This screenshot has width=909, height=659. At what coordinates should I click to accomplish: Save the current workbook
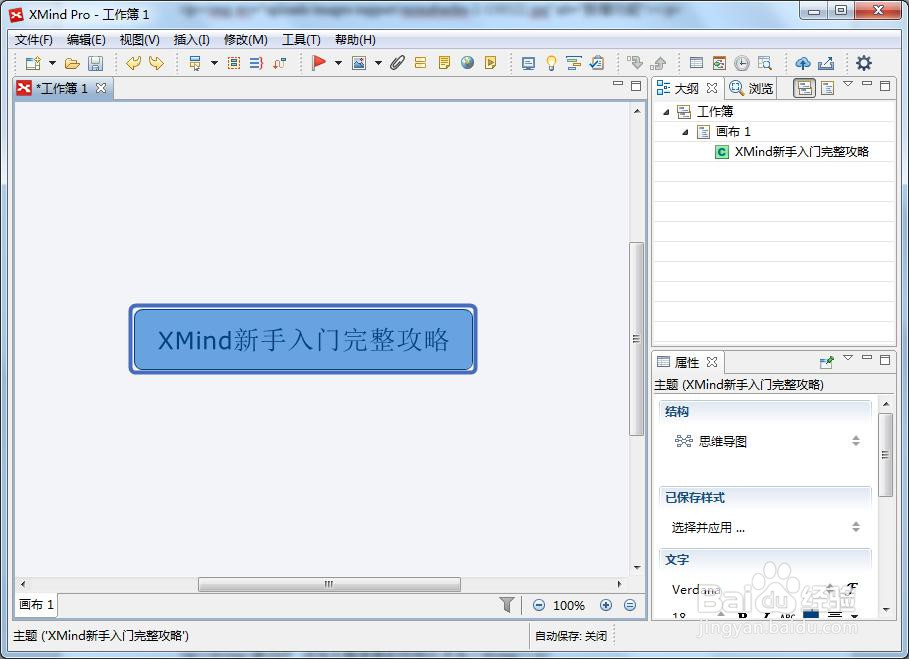pos(95,62)
